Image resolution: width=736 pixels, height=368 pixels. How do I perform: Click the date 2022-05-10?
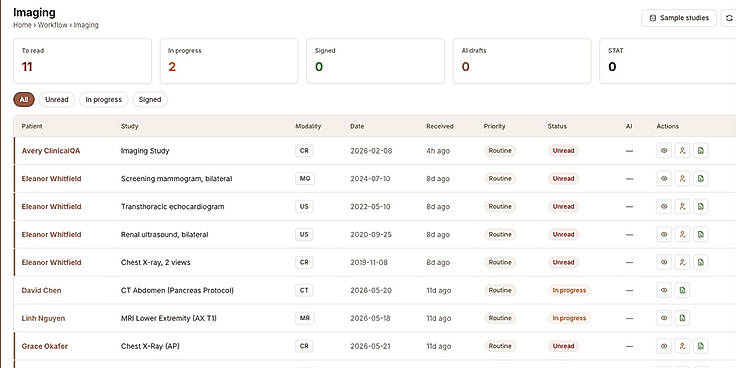[370, 207]
